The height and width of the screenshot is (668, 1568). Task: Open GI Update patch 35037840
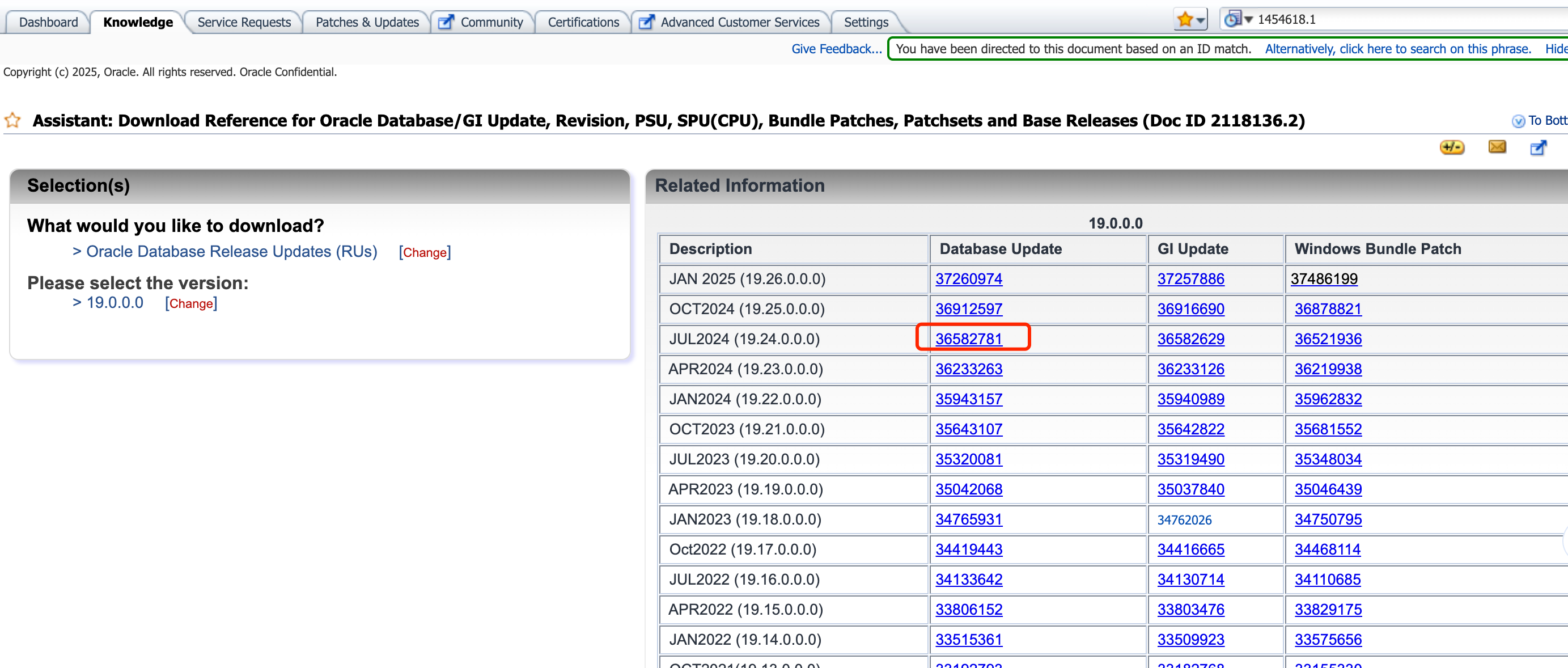(x=1190, y=489)
